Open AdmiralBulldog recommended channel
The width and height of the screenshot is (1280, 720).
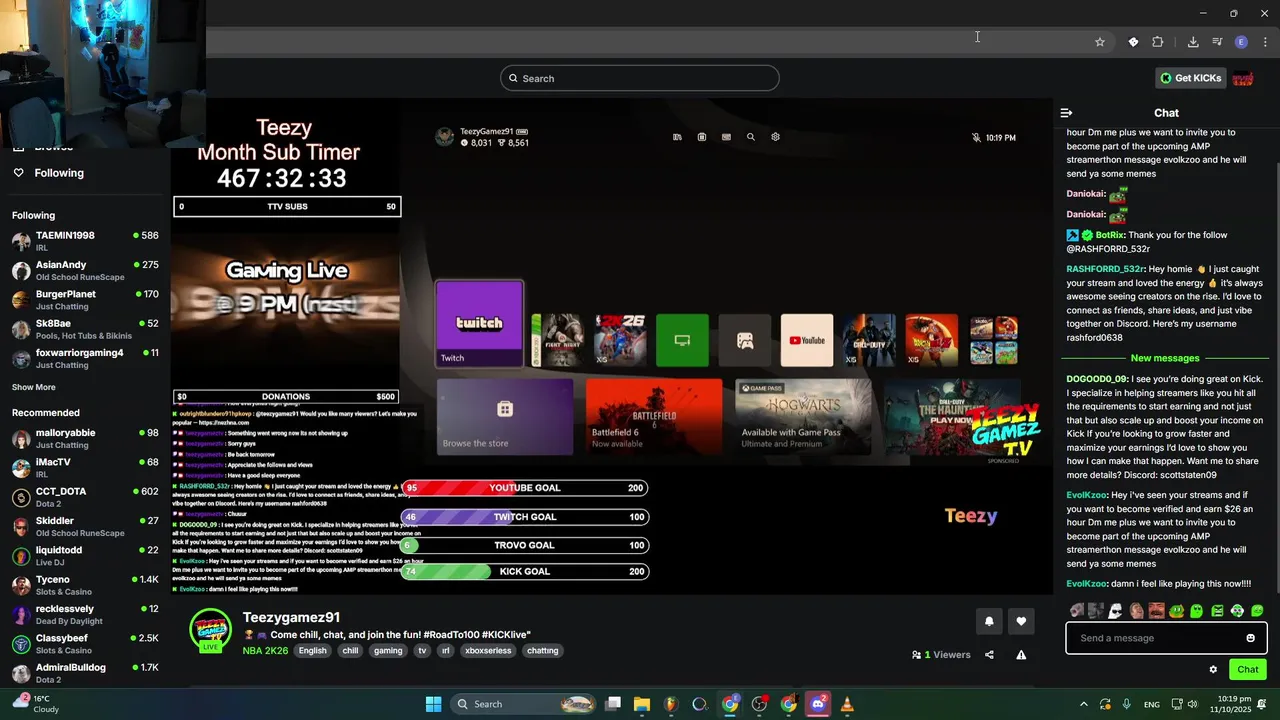click(x=85, y=672)
